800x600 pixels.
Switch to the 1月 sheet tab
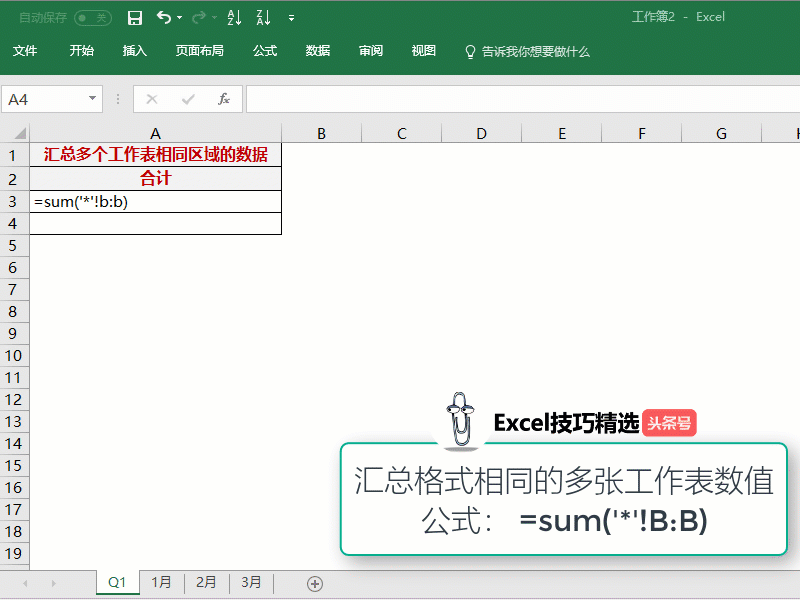pos(161,583)
